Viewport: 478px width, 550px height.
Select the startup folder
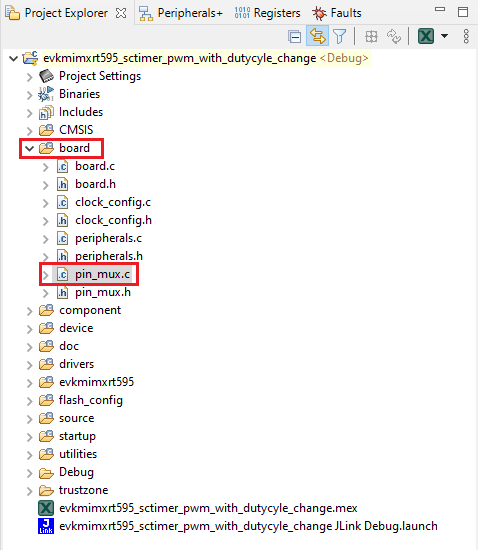pos(77,436)
